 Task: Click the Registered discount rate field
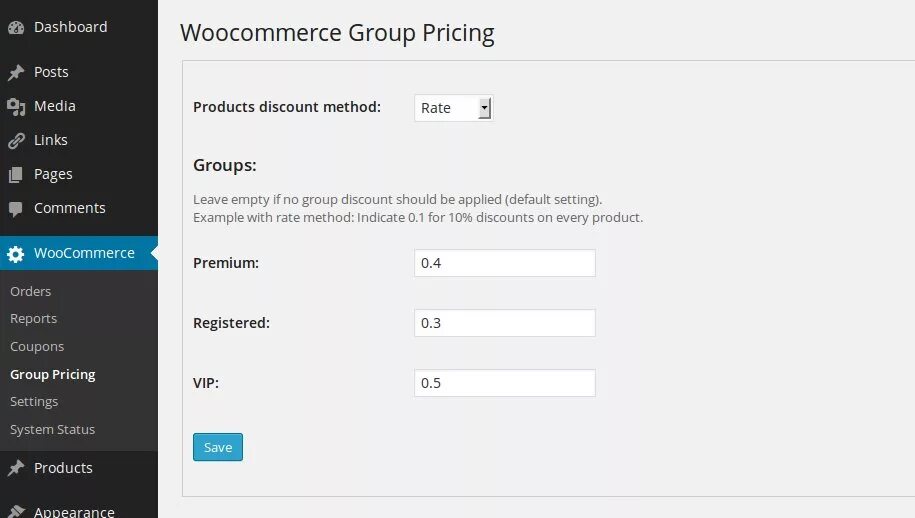tap(504, 323)
